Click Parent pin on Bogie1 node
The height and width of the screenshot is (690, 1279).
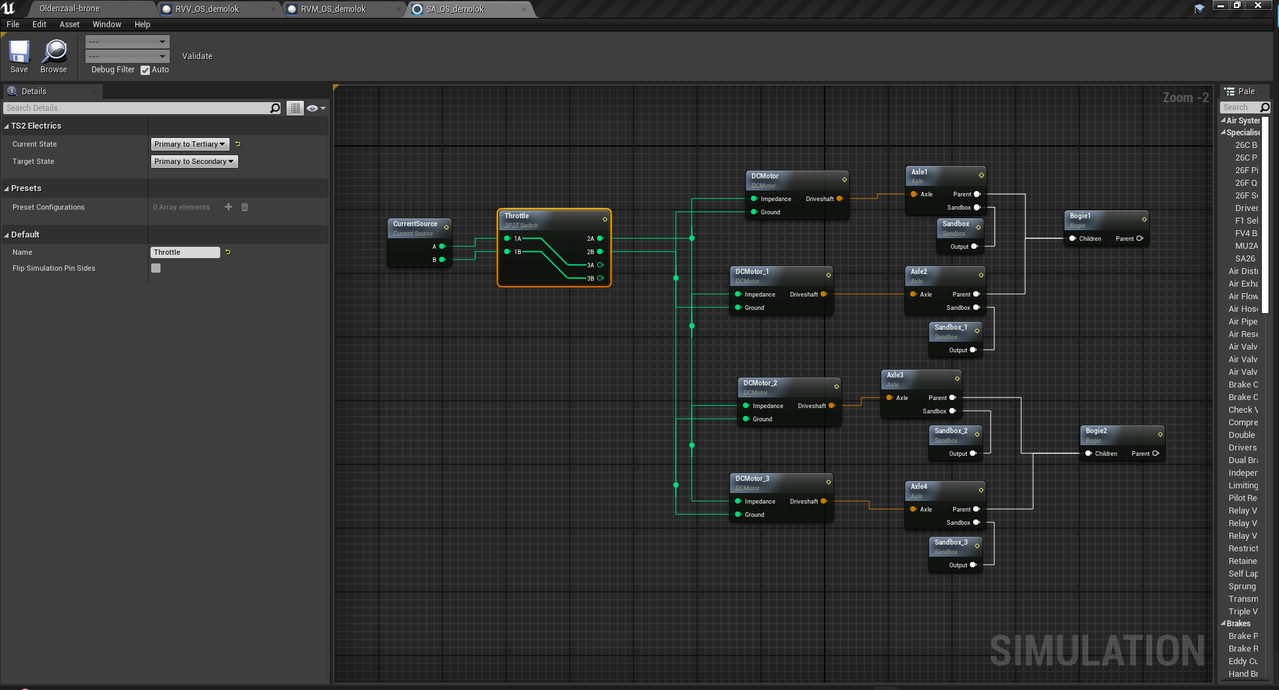pos(1139,239)
